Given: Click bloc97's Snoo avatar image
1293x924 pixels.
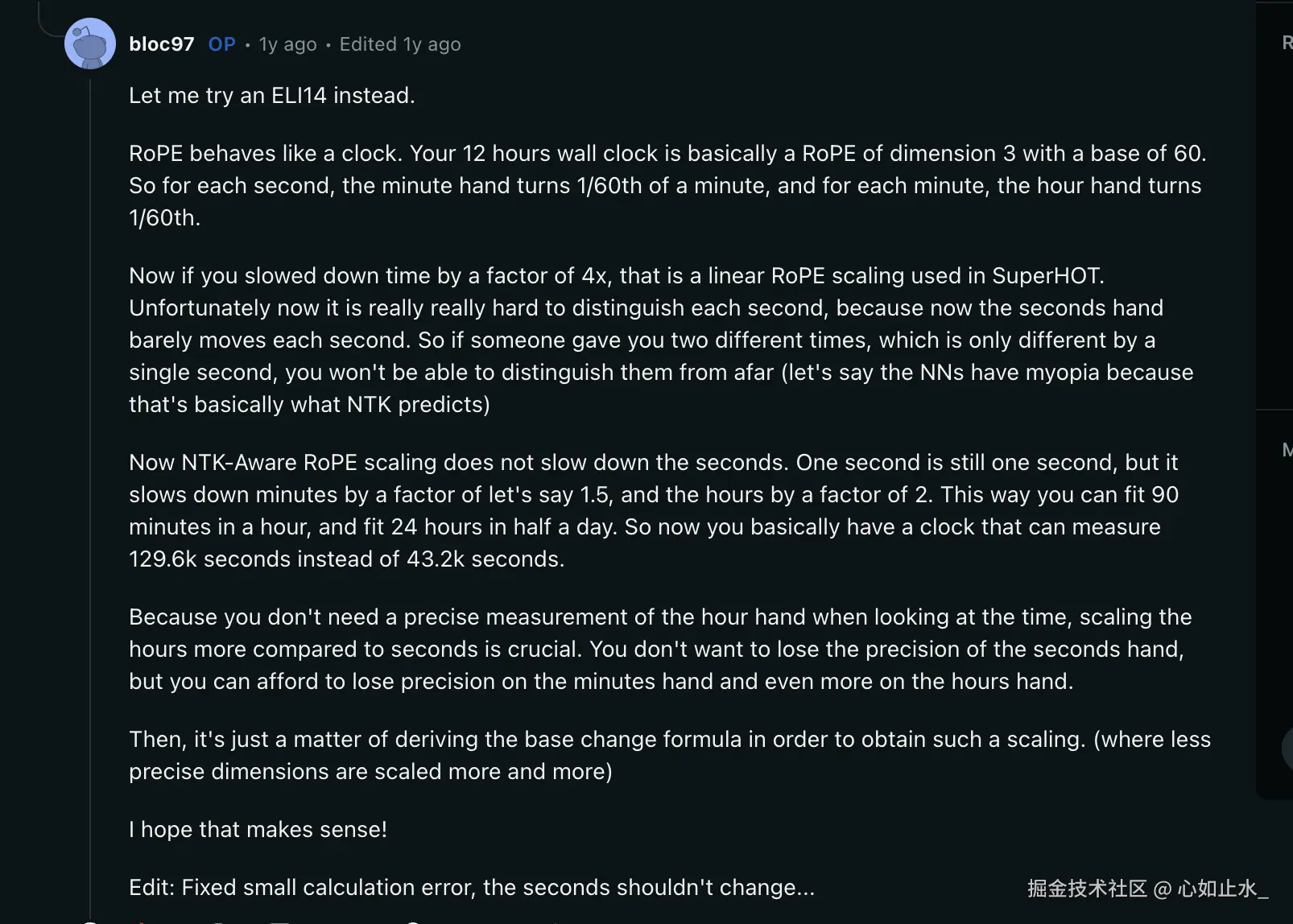Looking at the screenshot, I should 90,43.
